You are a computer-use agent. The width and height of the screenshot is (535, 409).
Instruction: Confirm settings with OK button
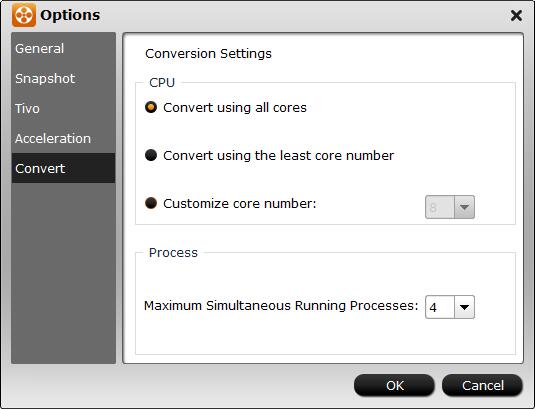click(x=394, y=385)
